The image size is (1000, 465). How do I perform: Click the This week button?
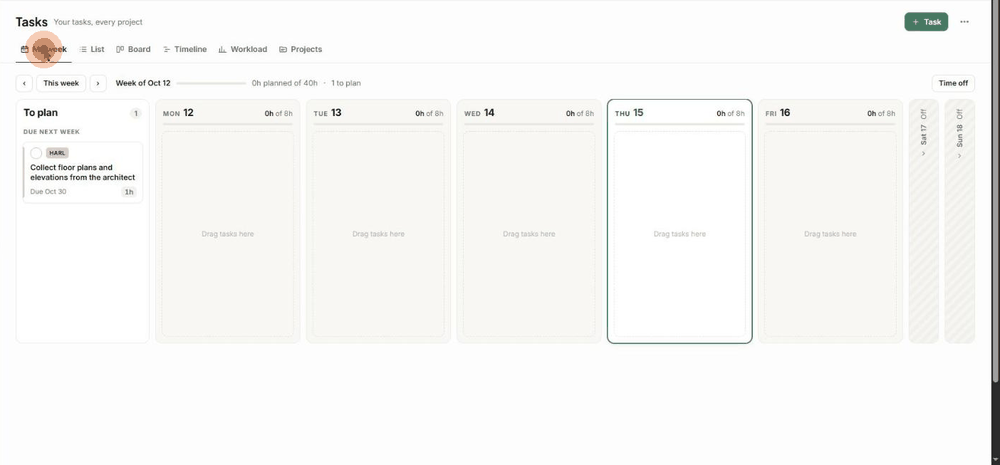tap(61, 83)
